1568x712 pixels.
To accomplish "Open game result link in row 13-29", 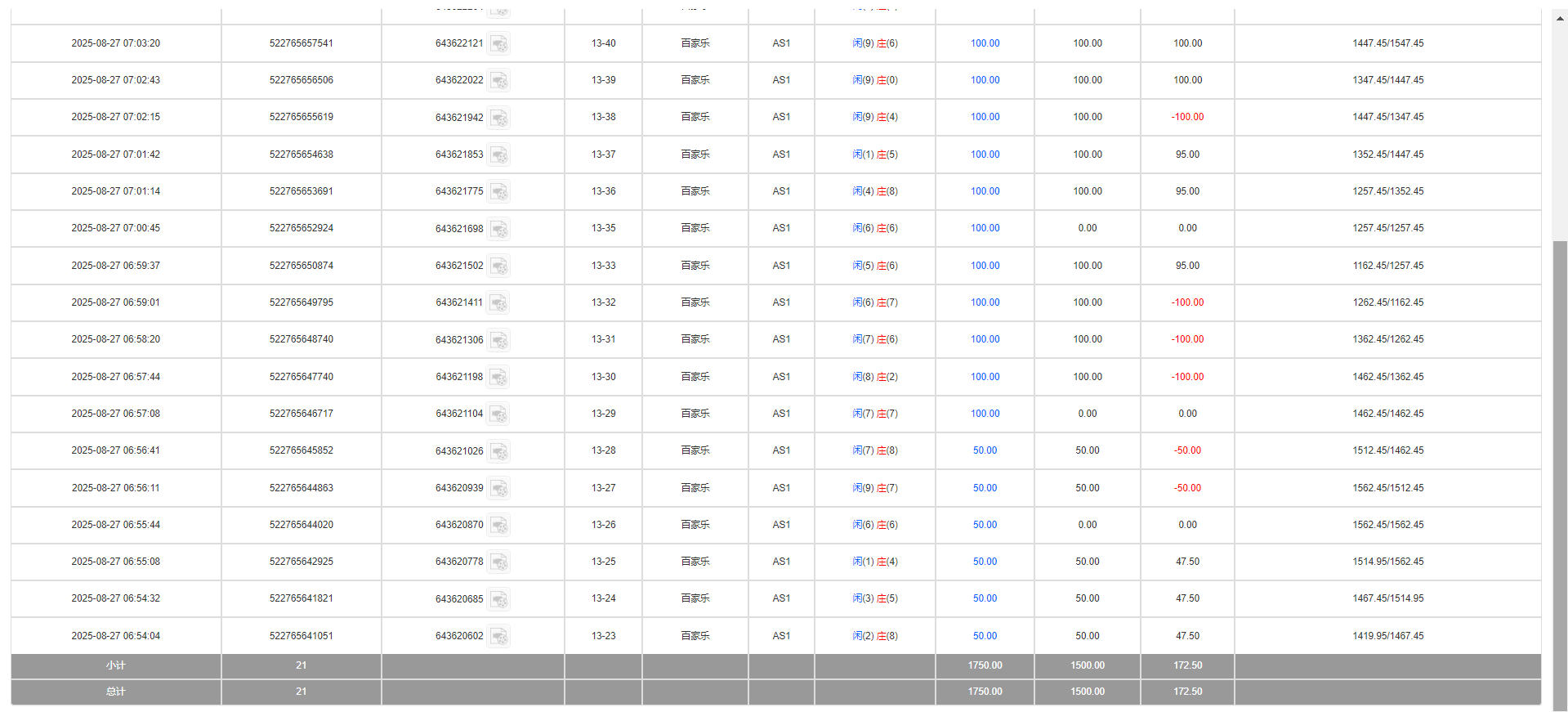I will click(x=874, y=414).
